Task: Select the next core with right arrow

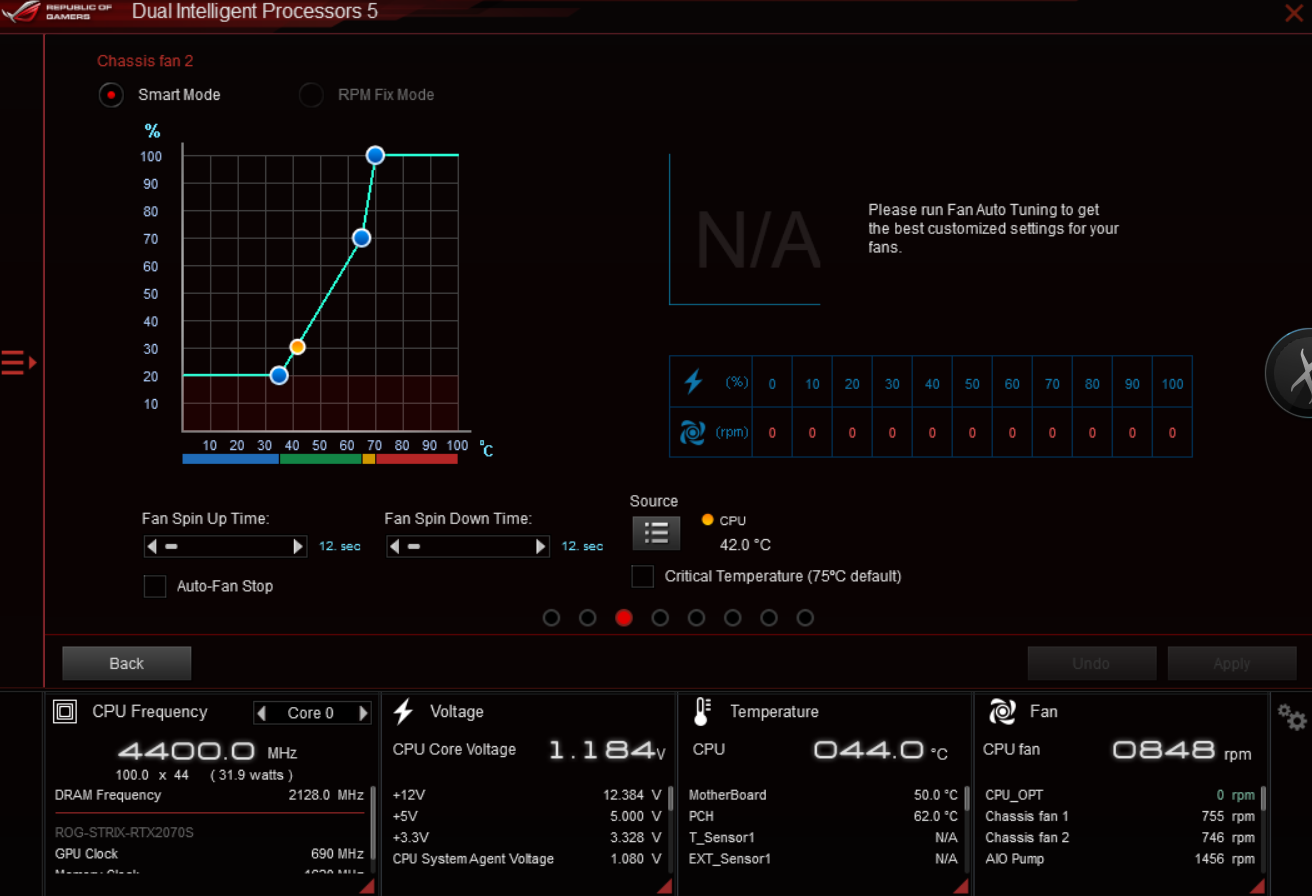Action: 363,713
